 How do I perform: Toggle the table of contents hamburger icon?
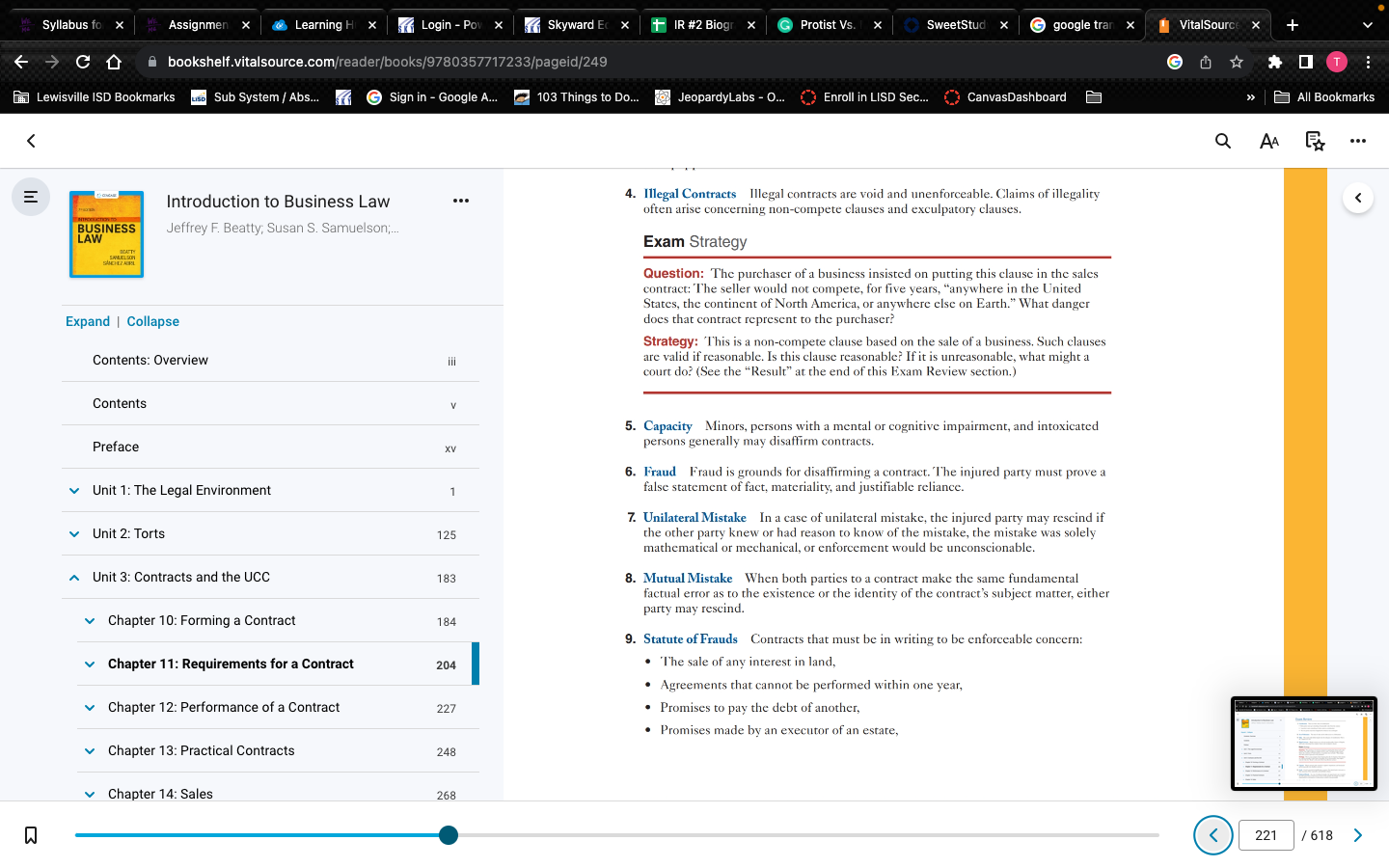(x=31, y=197)
